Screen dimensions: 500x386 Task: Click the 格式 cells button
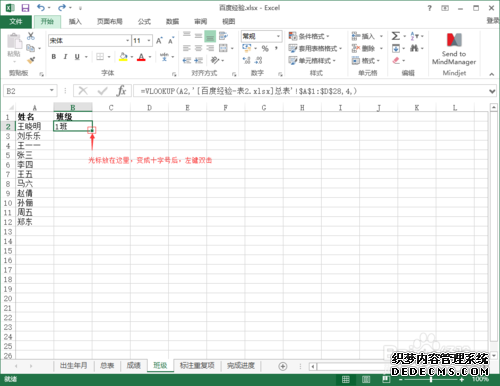tap(366, 61)
